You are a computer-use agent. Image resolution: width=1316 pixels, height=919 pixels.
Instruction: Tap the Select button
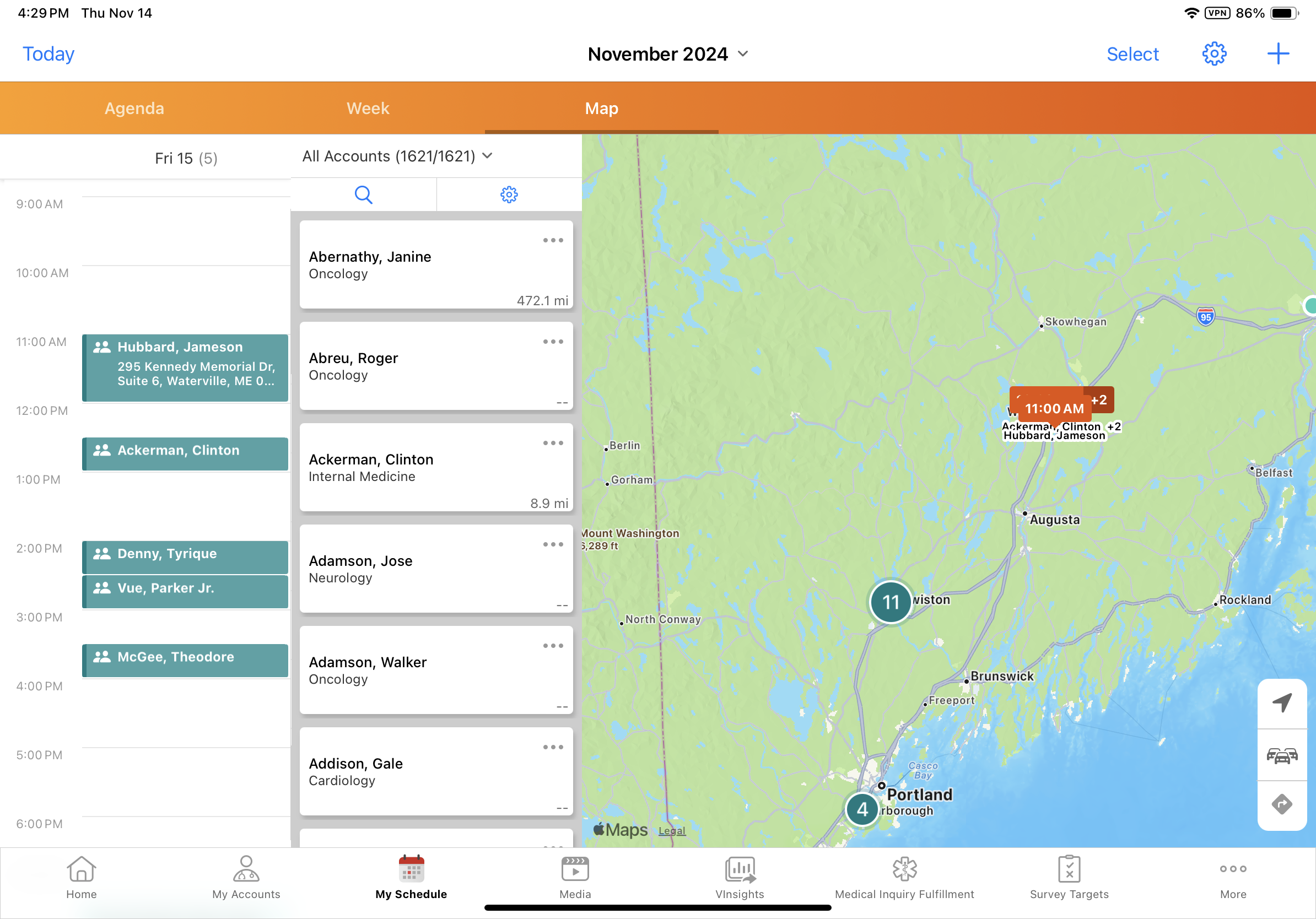tap(1132, 54)
